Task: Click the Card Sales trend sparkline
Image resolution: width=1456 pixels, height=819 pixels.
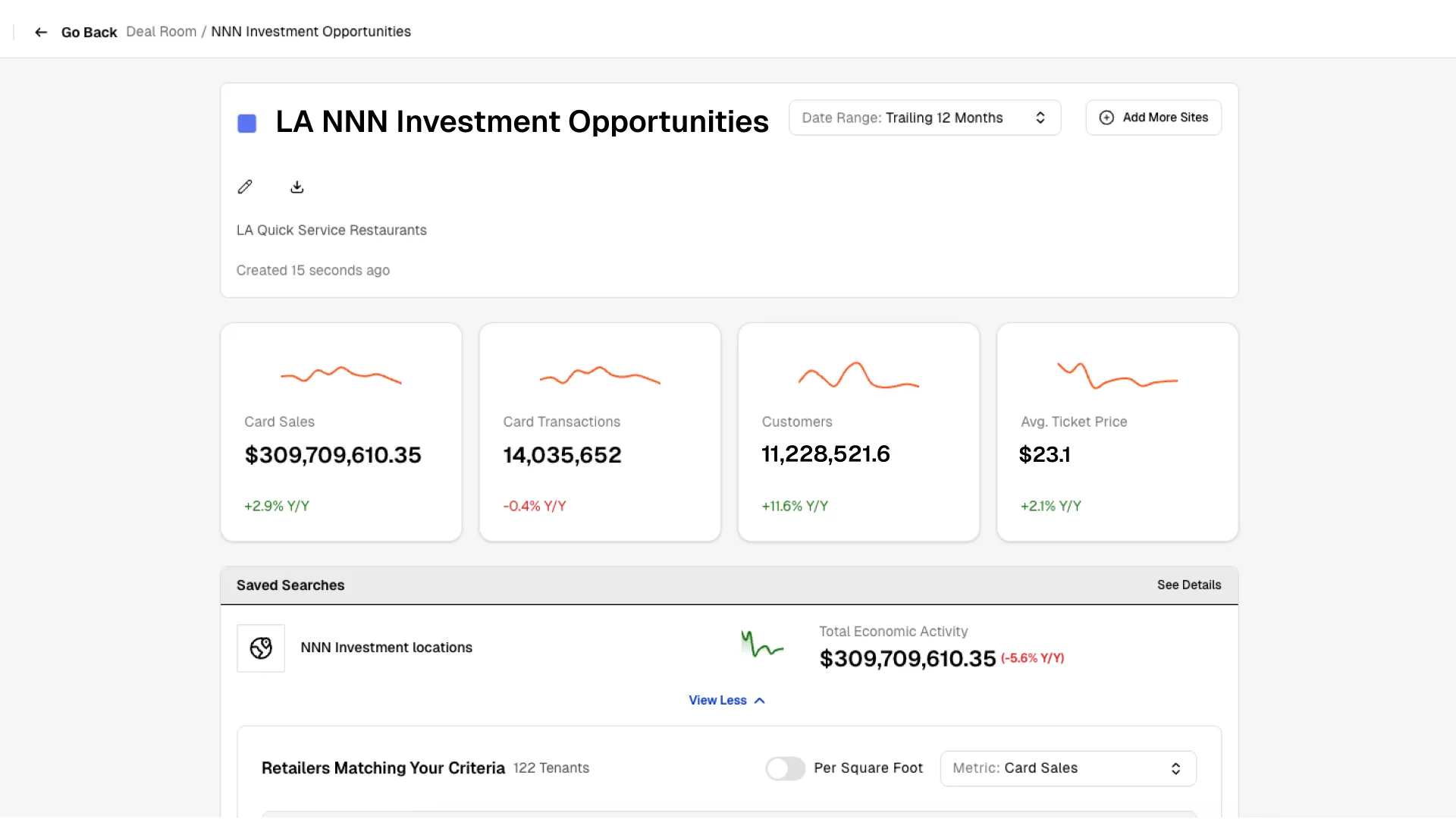Action: 340,375
